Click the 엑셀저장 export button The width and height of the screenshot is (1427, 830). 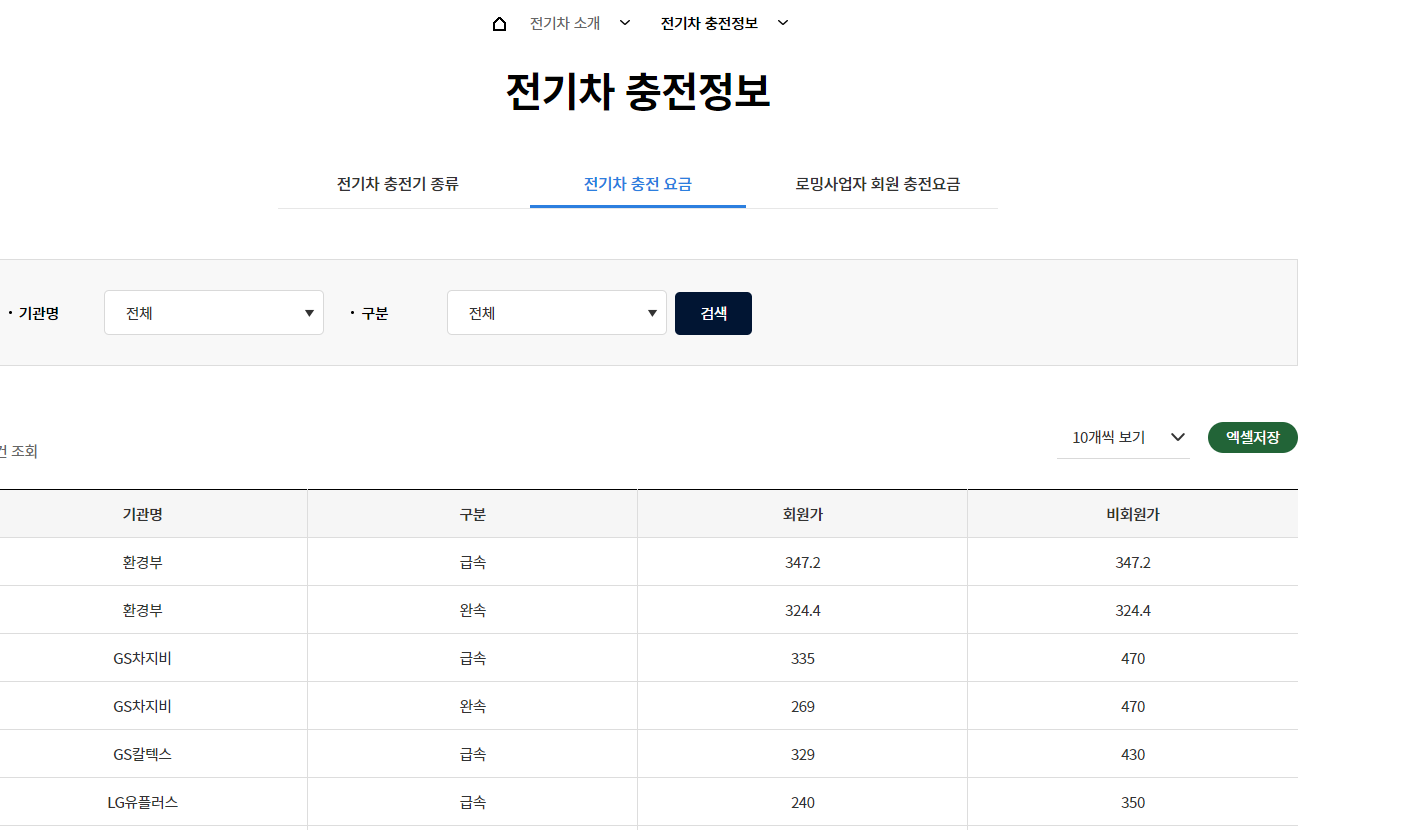(1253, 437)
